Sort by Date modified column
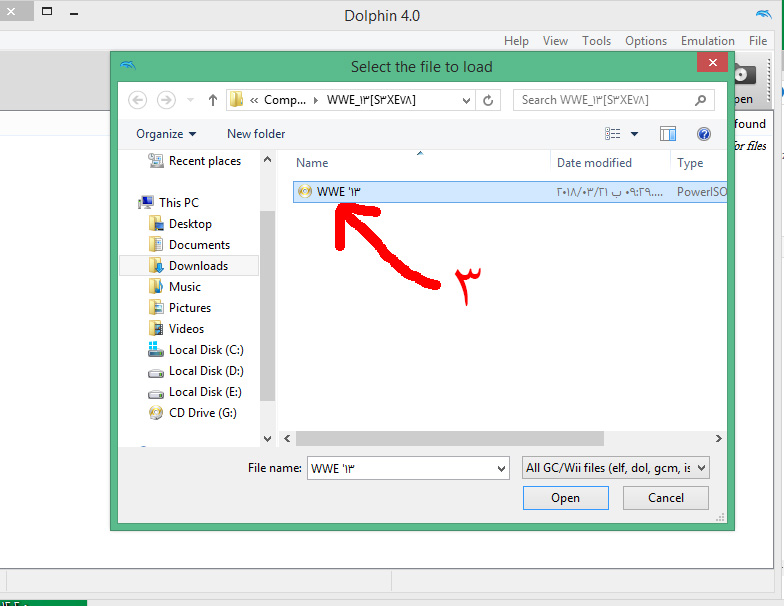784x606 pixels. (594, 163)
